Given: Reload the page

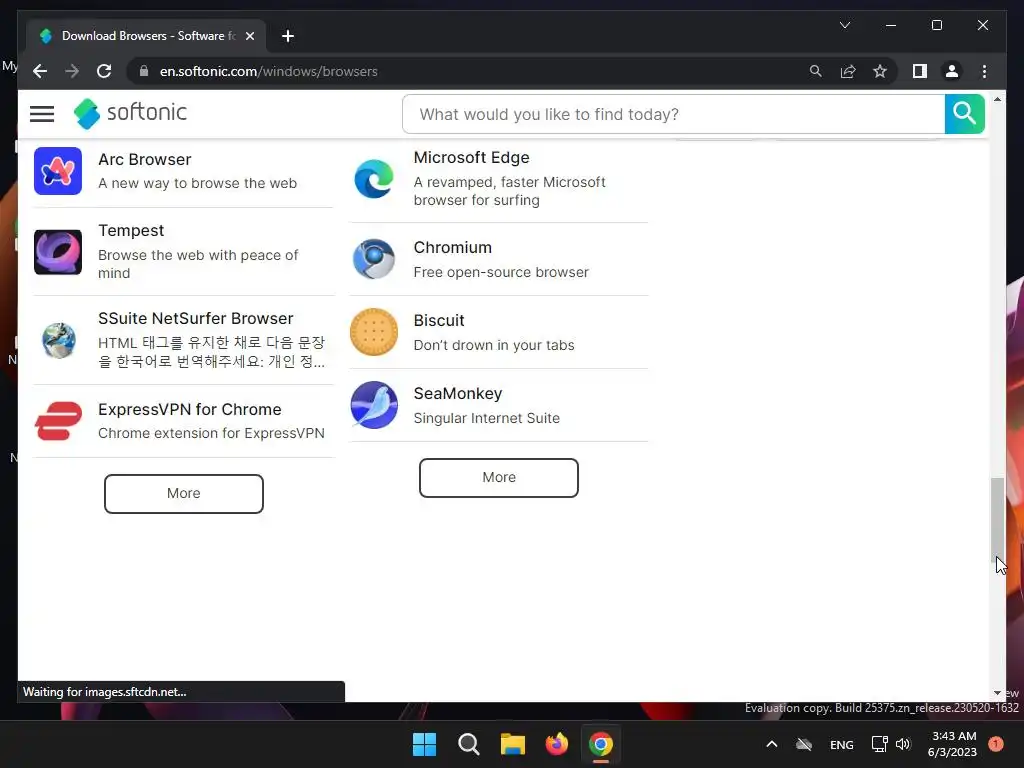Looking at the screenshot, I should click(104, 71).
